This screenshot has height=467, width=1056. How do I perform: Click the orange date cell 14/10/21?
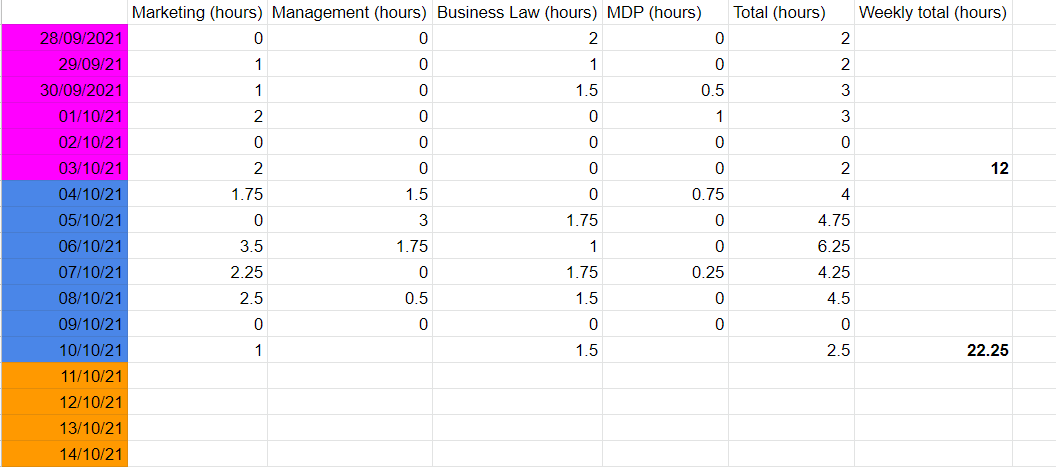(x=64, y=454)
